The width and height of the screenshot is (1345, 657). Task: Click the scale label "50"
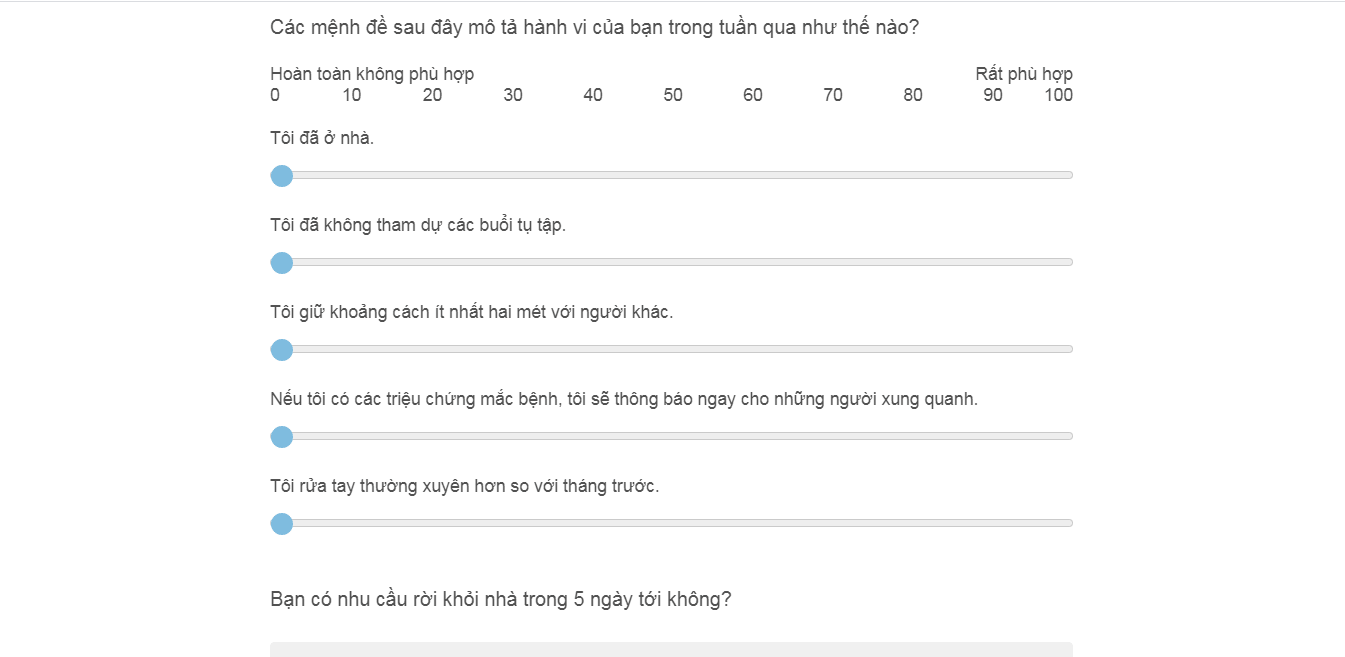coord(673,95)
